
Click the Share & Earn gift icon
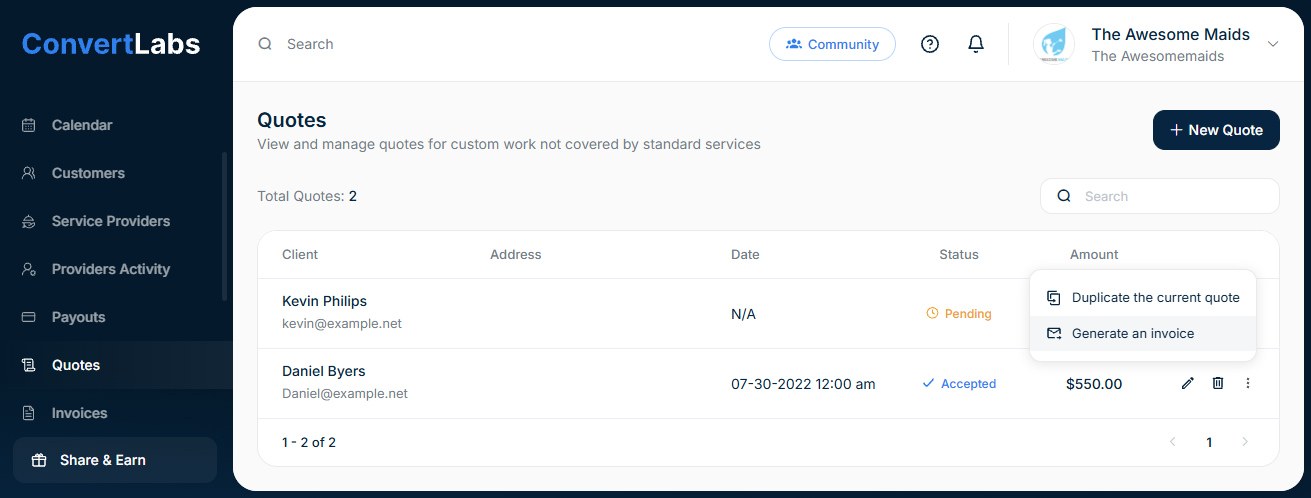tap(39, 460)
